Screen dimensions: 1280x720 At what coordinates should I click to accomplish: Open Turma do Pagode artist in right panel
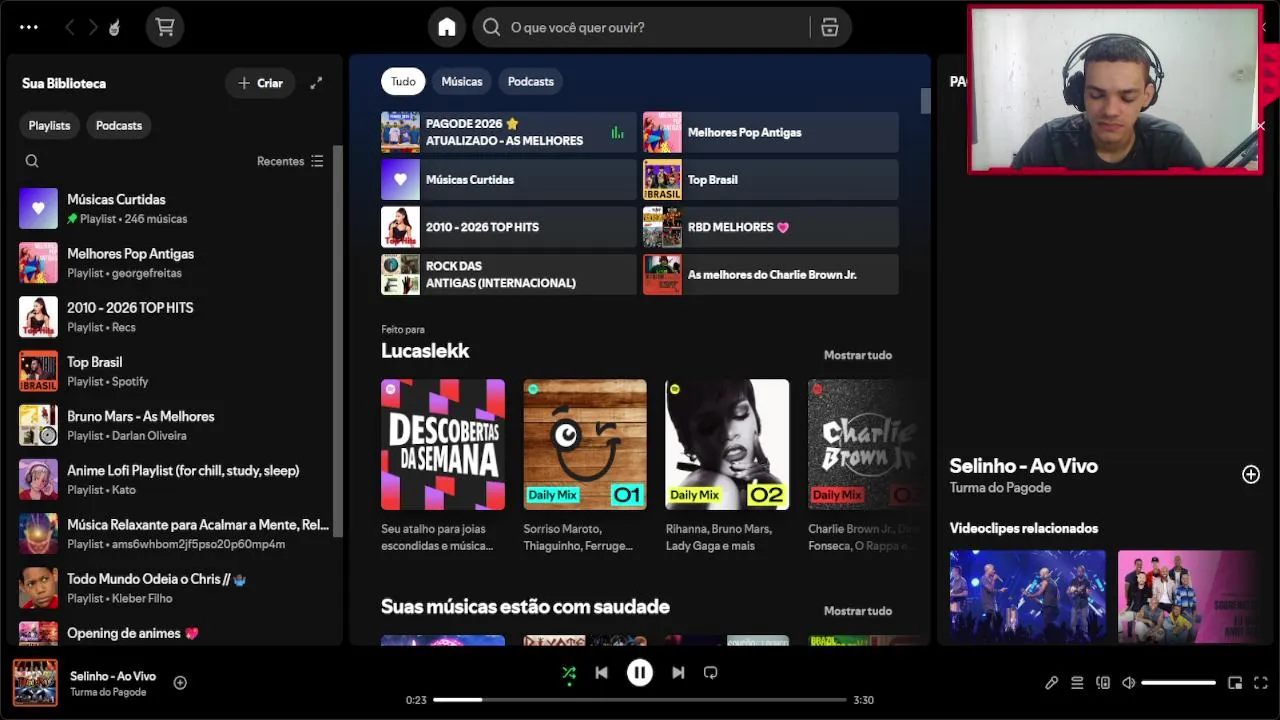click(x=1000, y=488)
